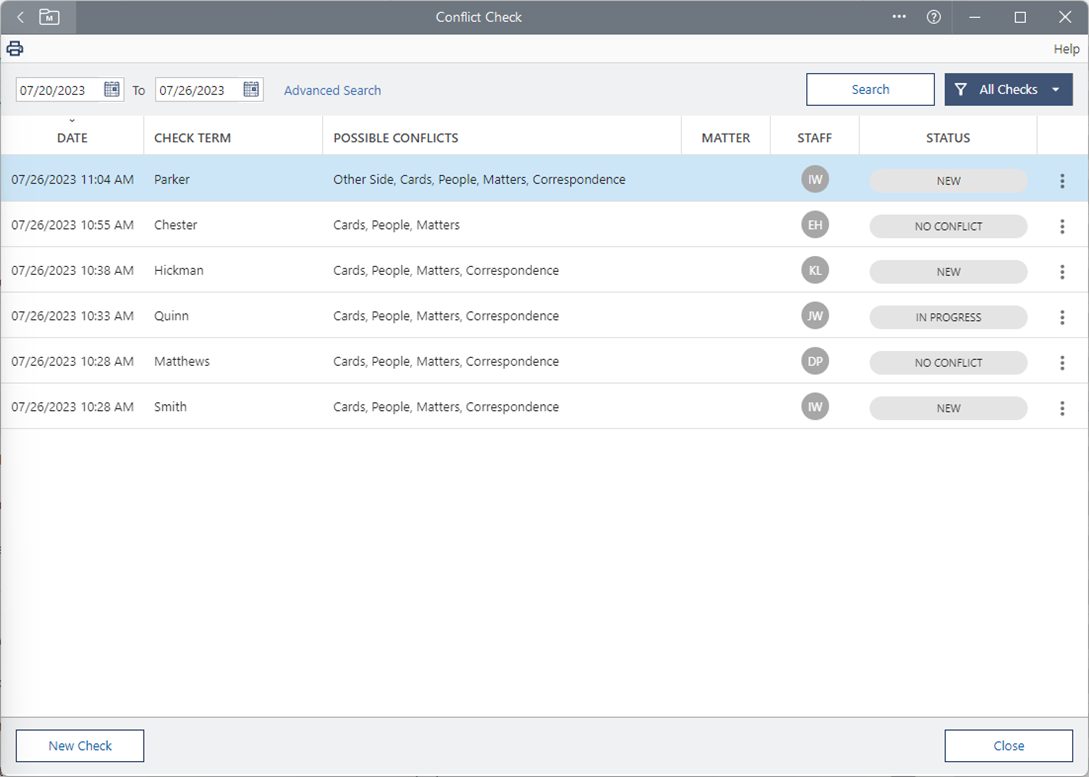Click the matter folder icon in the title bar
Viewport: 1089px width, 777px height.
coord(49,17)
